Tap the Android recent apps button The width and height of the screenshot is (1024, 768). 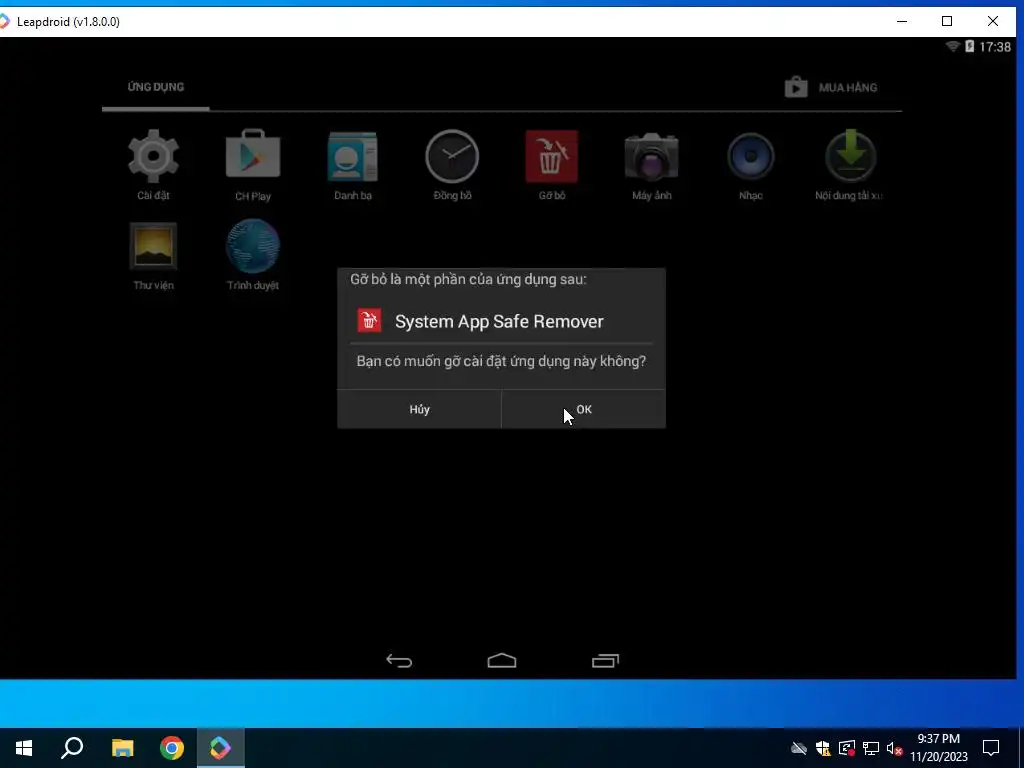tap(605, 661)
